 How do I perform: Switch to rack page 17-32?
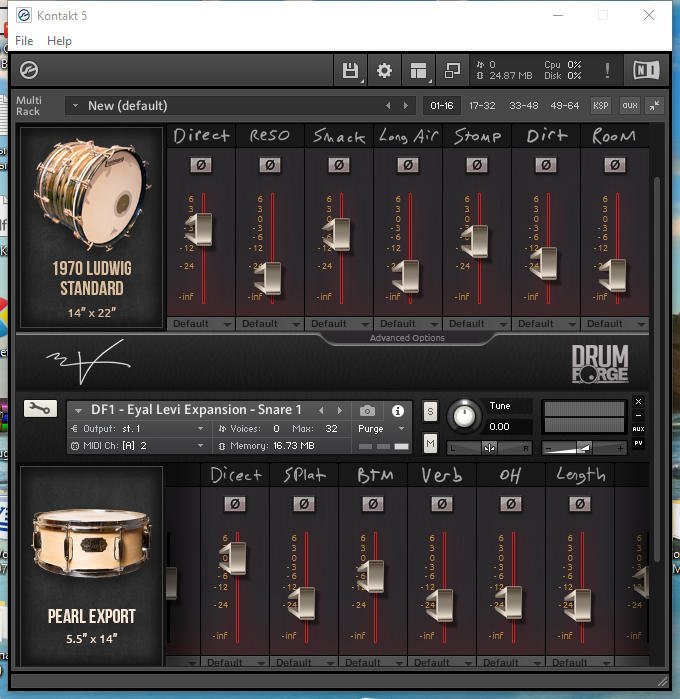(x=482, y=106)
